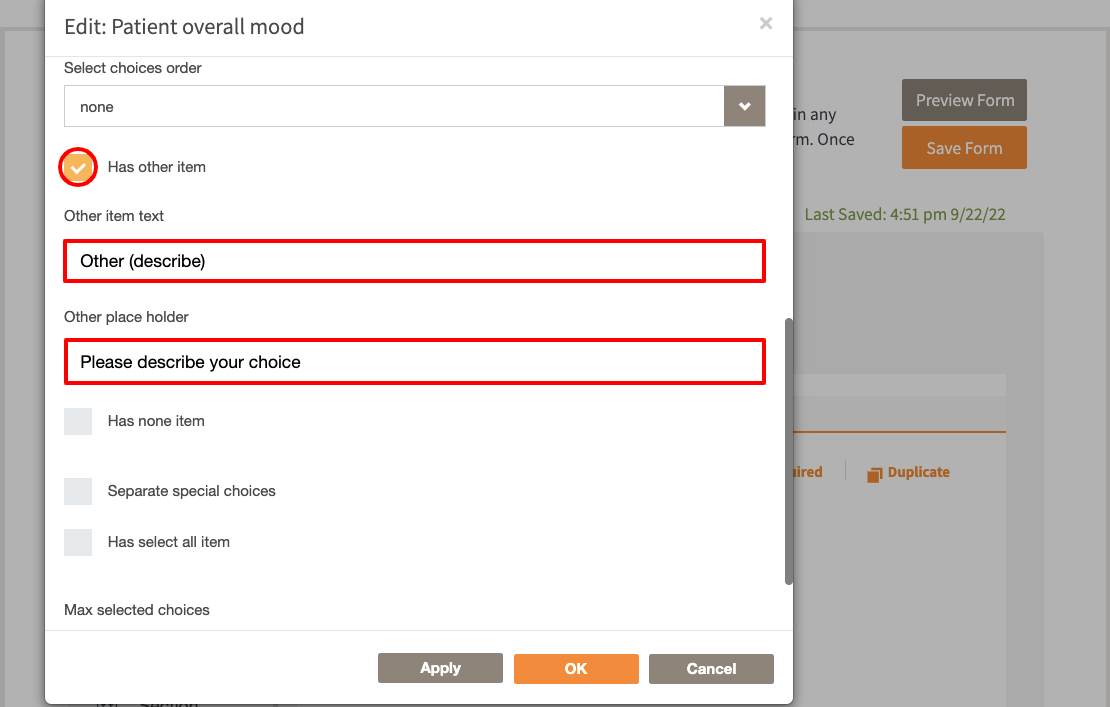Viewport: 1110px width, 707px height.
Task: Click the orange OK button
Action: 576,669
